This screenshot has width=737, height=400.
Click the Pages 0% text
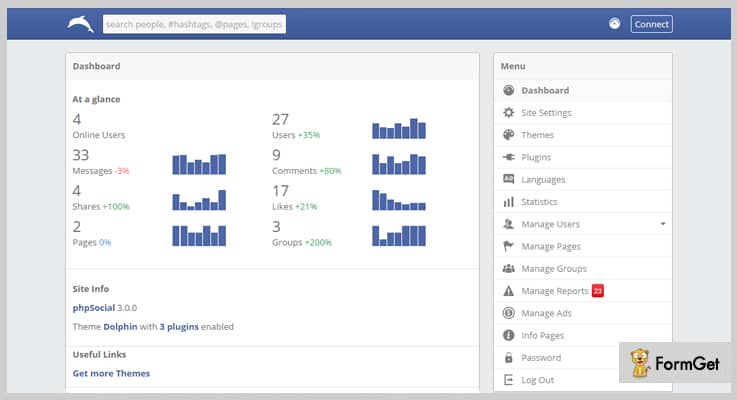pyautogui.click(x=92, y=243)
